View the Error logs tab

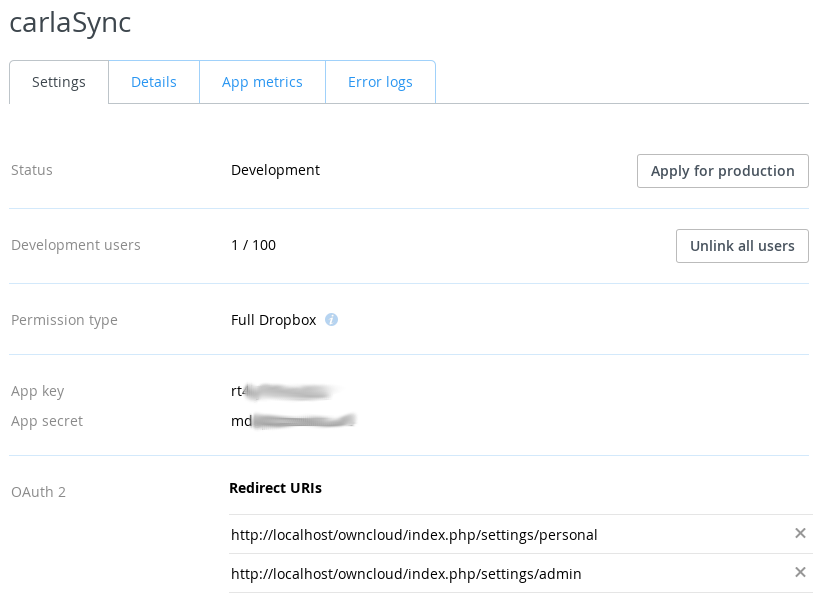[x=380, y=81]
